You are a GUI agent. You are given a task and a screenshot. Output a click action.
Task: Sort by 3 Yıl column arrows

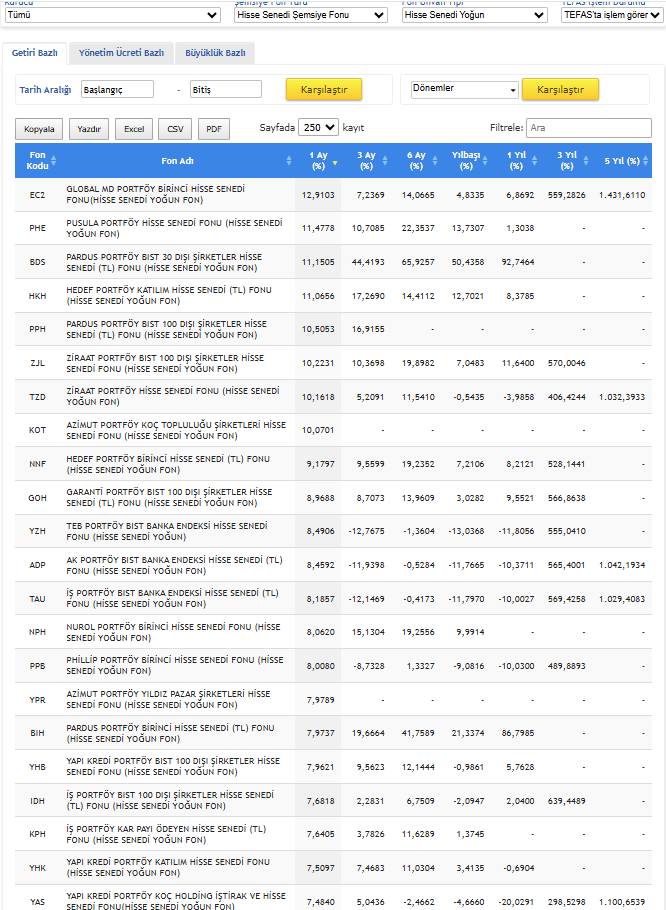pyautogui.click(x=585, y=161)
